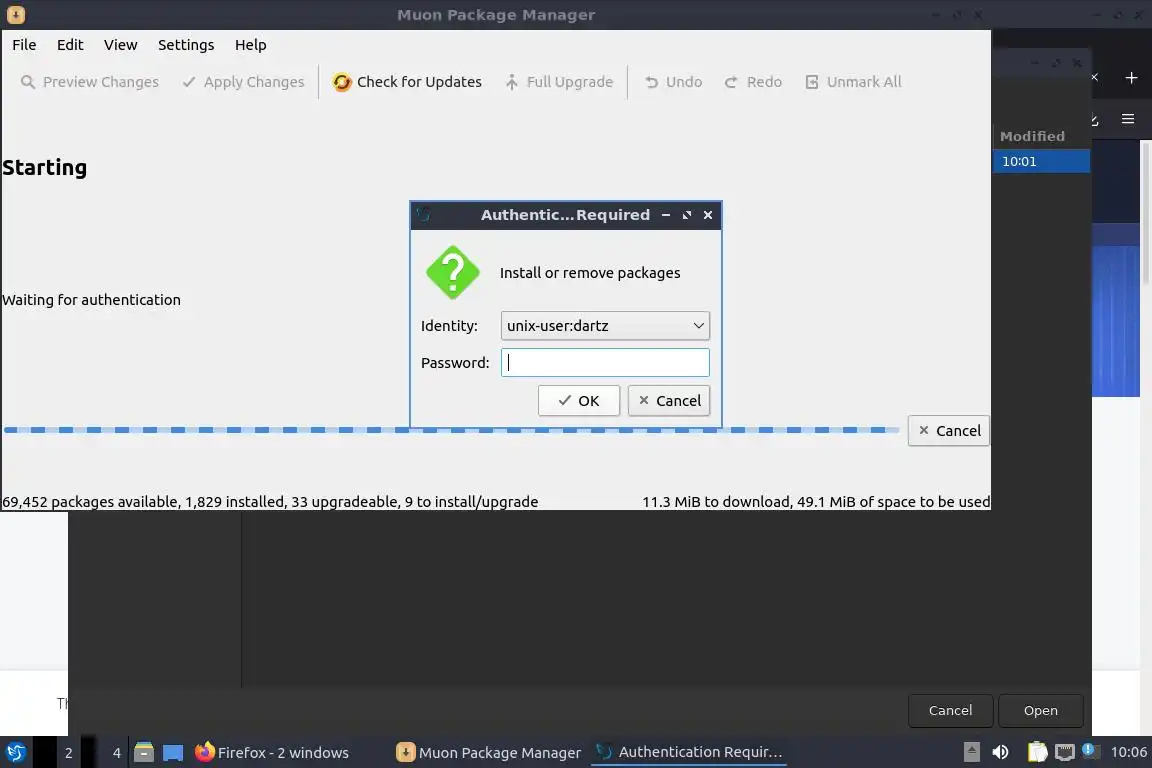1152x768 pixels.
Task: Switch to desktop 4 in the pager
Action: tap(116, 753)
